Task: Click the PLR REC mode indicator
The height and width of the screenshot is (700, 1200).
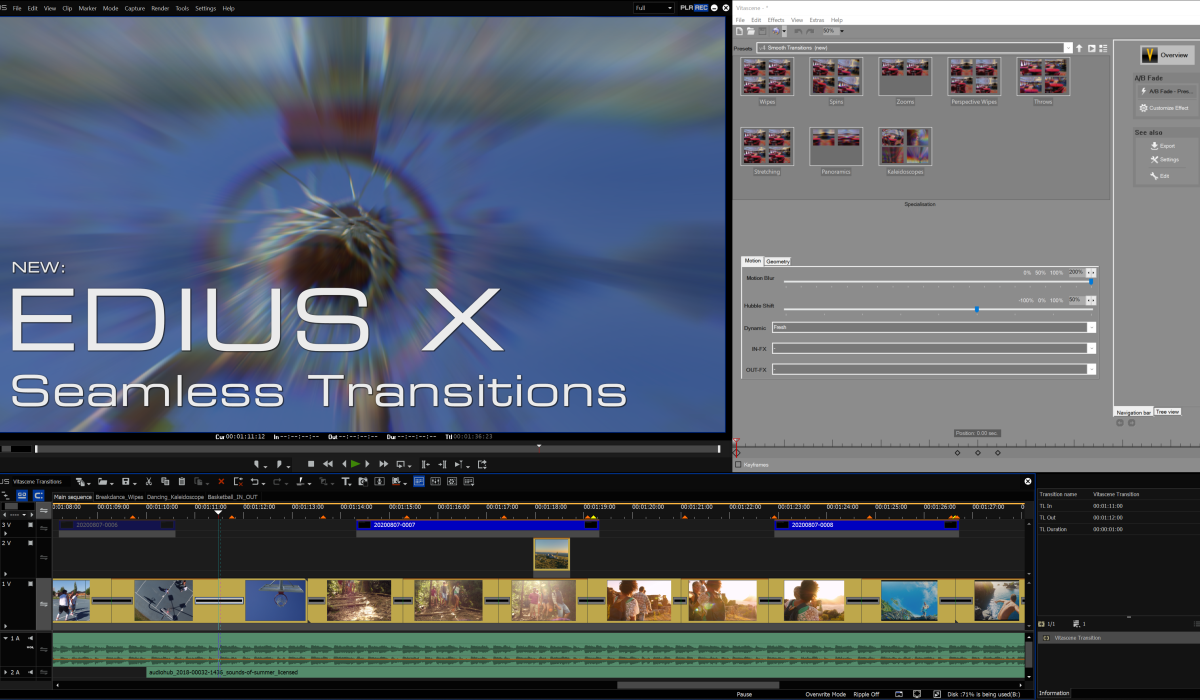Action: [x=693, y=8]
